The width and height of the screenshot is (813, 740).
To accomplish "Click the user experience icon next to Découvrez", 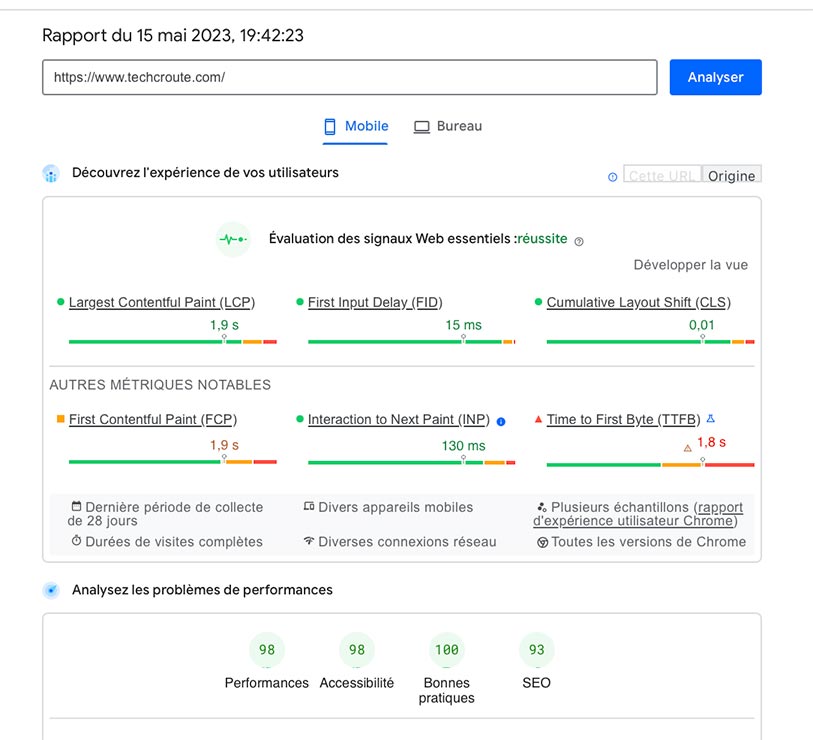I will [51, 174].
